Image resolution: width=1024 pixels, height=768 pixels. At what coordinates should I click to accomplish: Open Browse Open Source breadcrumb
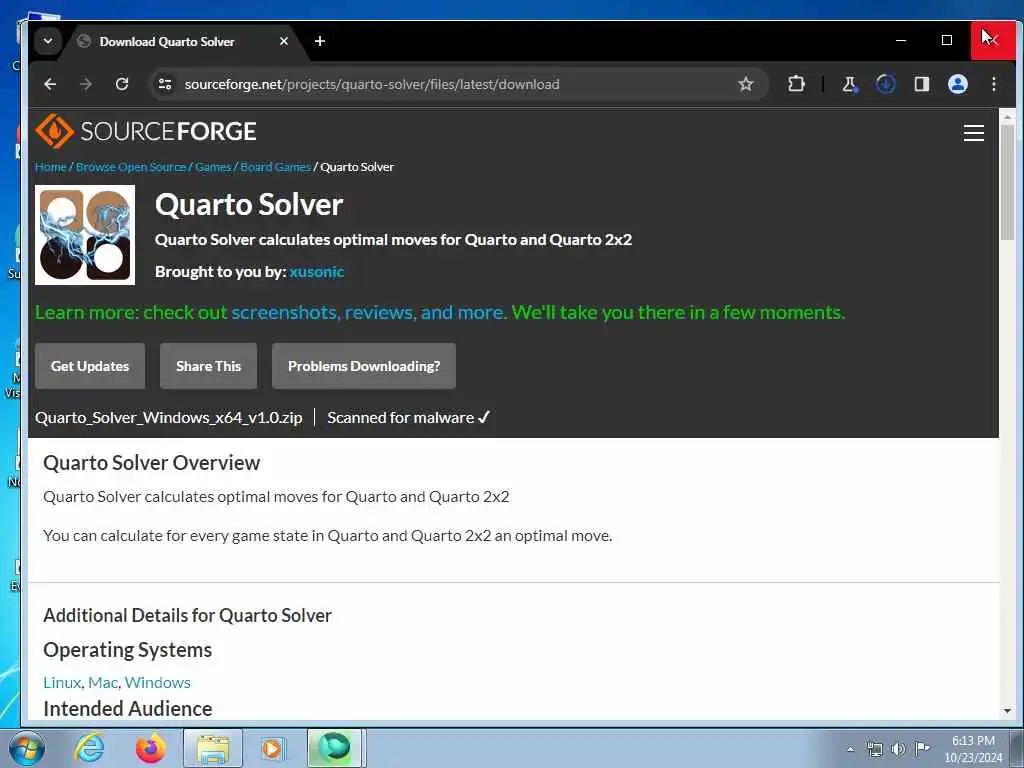pos(131,167)
